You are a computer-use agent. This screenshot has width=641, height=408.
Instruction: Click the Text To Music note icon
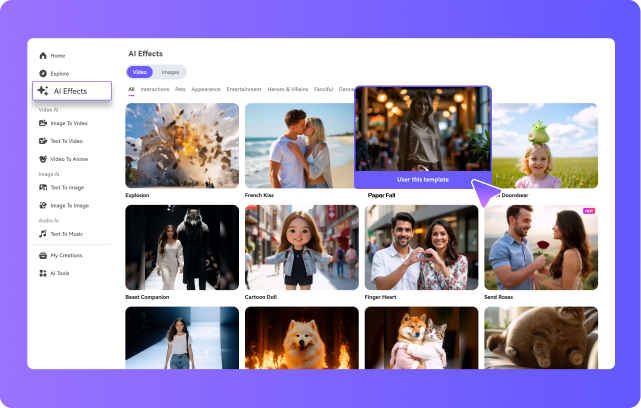pos(43,234)
